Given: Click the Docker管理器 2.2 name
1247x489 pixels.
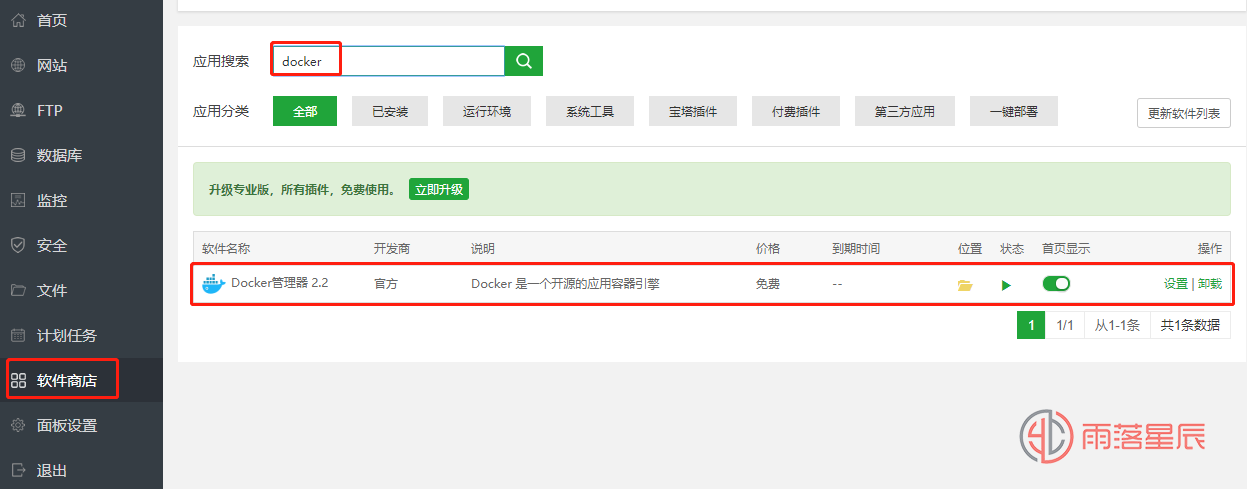Looking at the screenshot, I should 280,283.
